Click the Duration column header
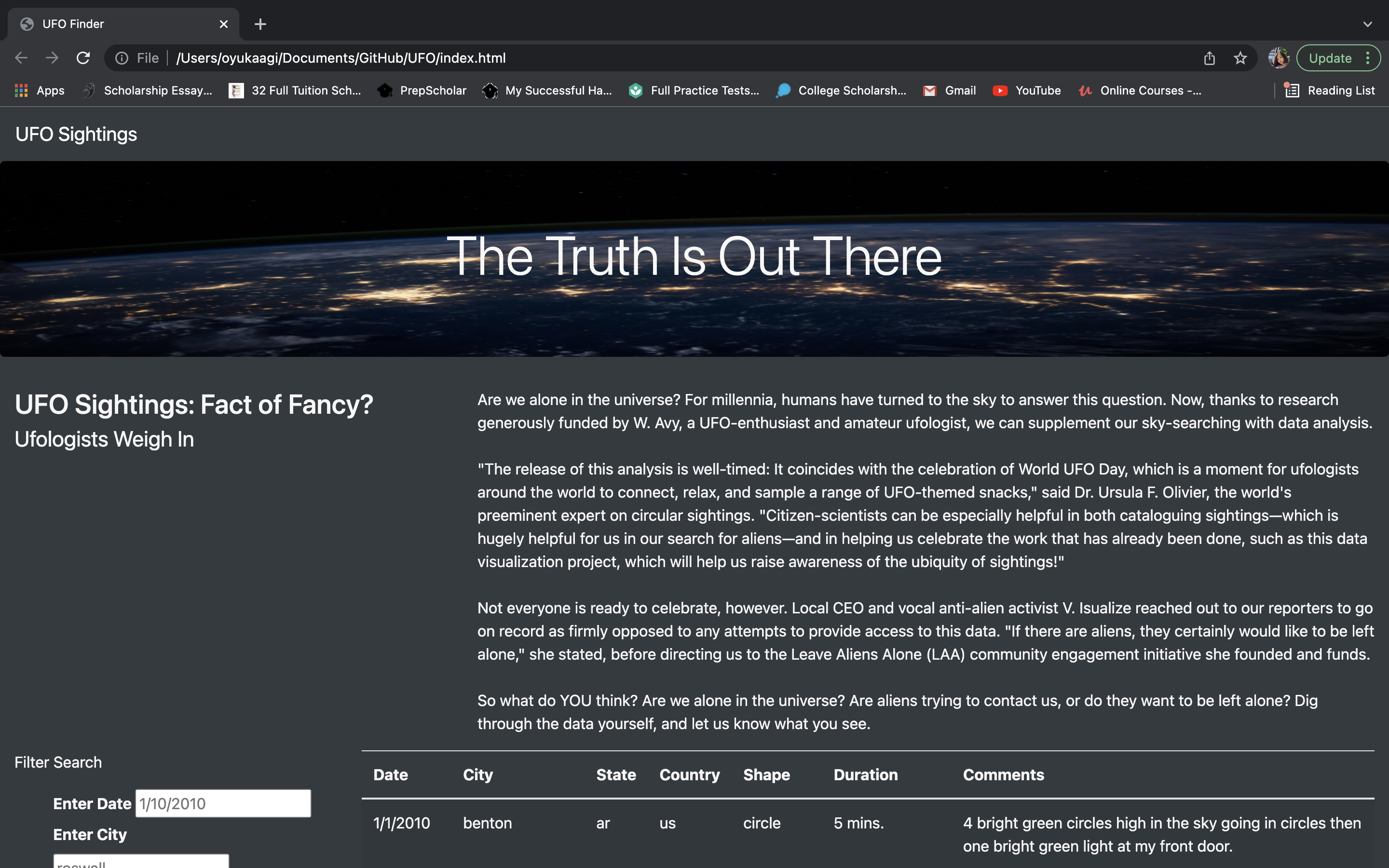Screen dimensions: 1389x868 [866, 774]
